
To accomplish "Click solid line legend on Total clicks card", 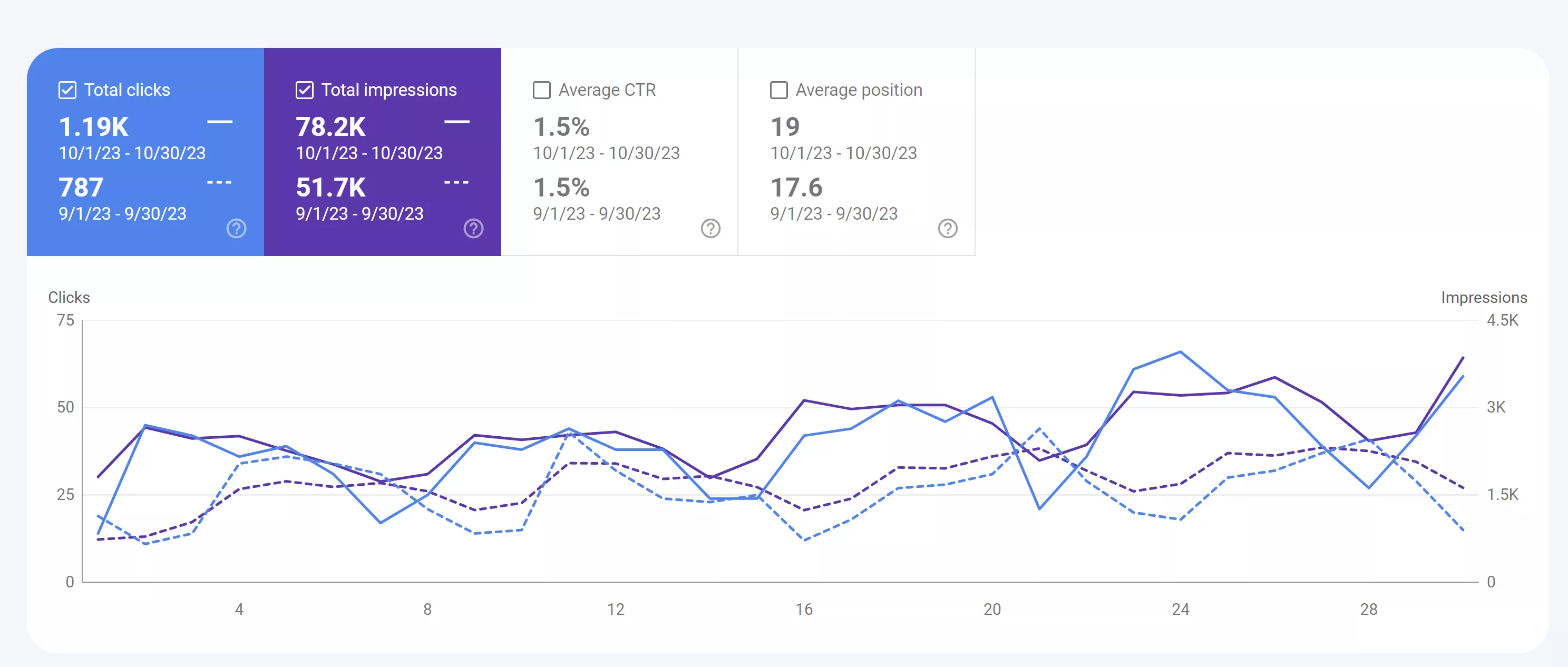I will pyautogui.click(x=220, y=122).
